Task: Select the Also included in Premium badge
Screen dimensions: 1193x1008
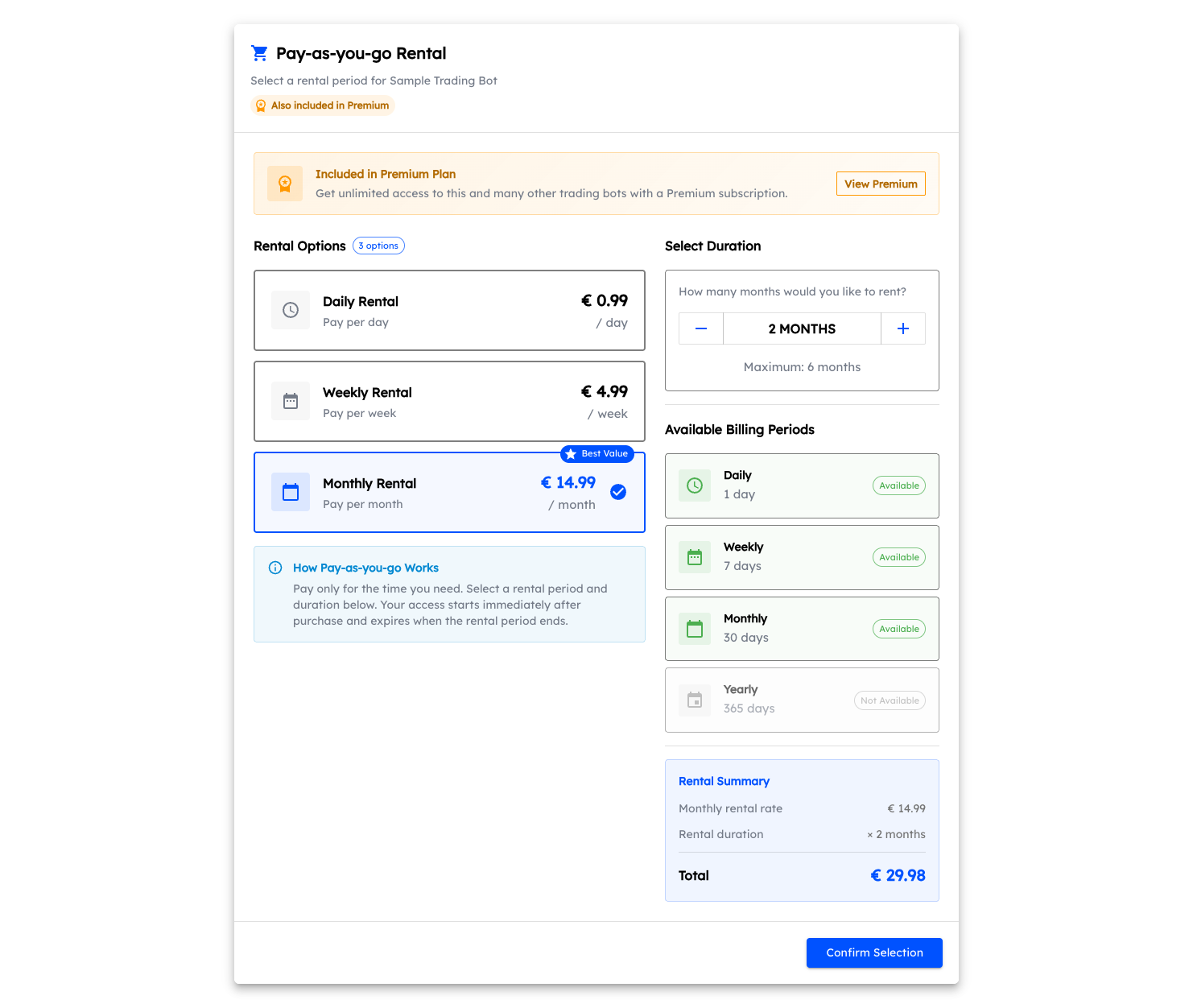Action: coord(322,105)
